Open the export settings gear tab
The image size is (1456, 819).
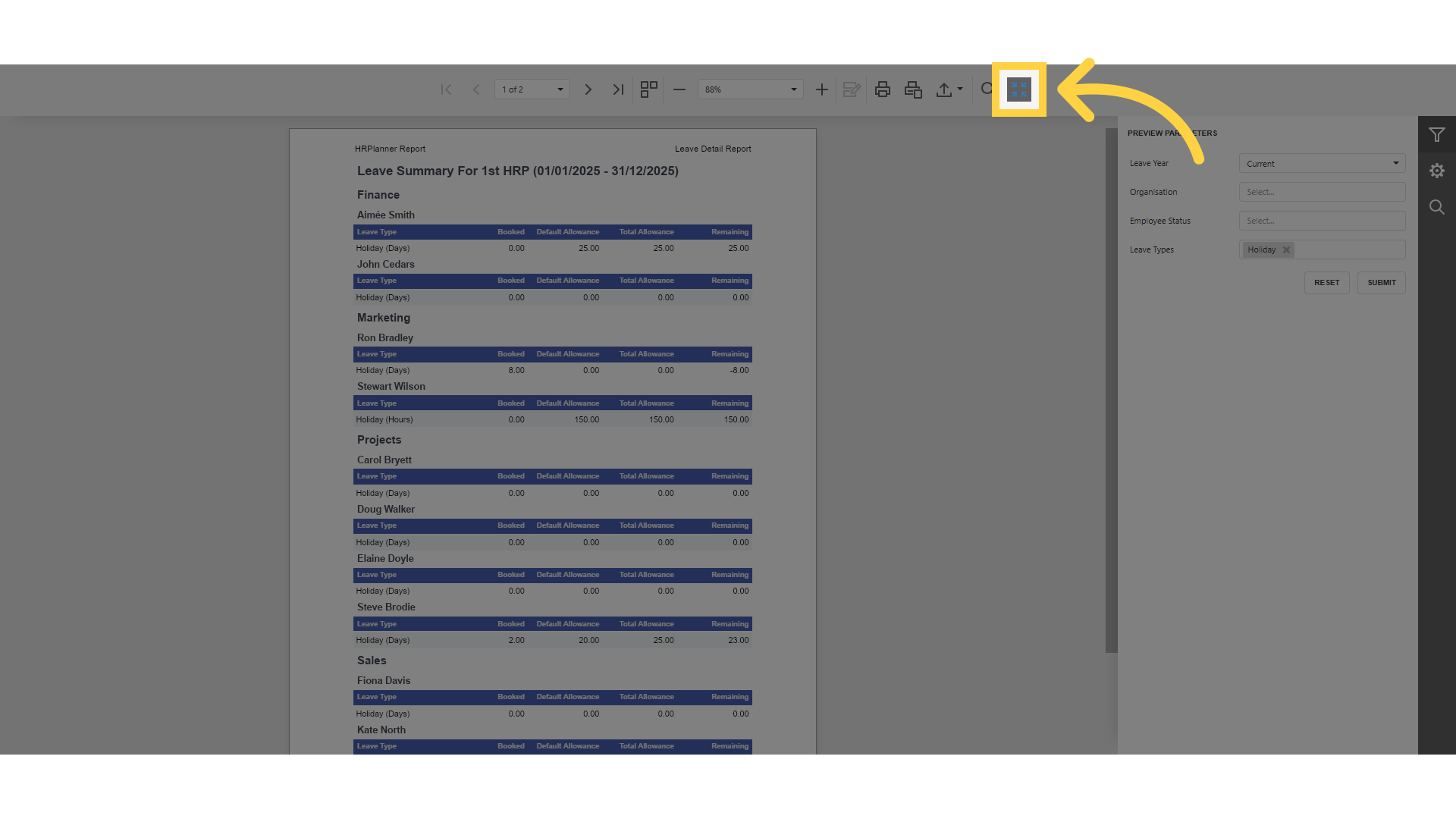click(1436, 171)
